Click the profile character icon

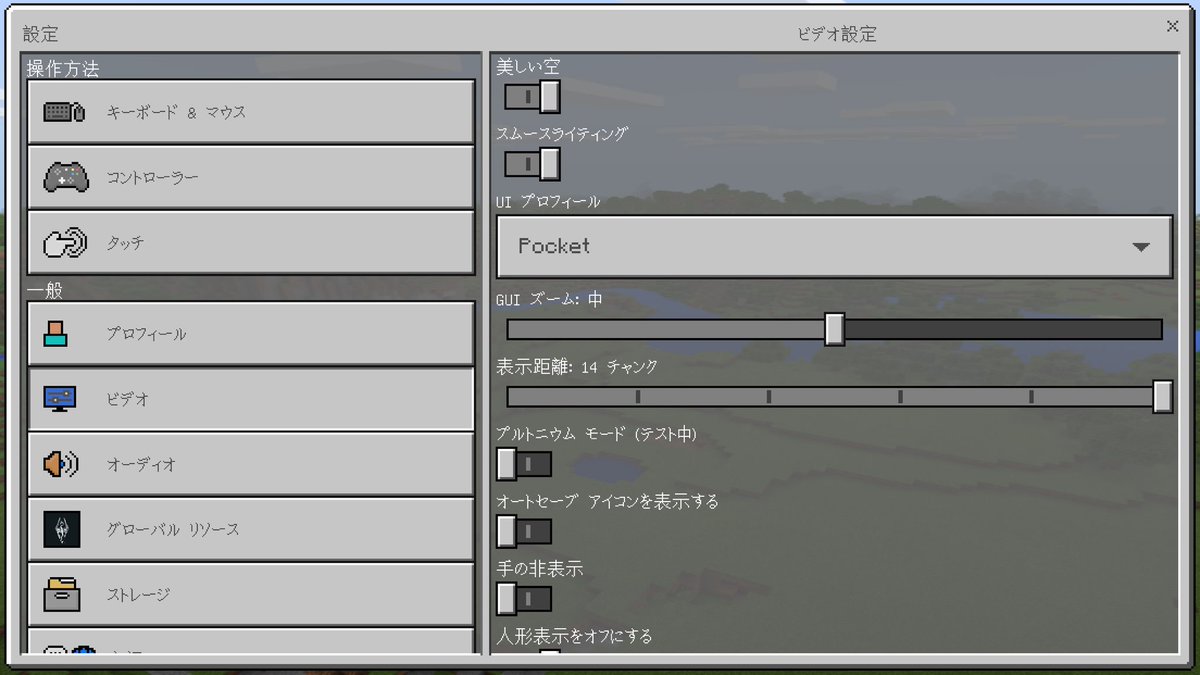(x=56, y=334)
